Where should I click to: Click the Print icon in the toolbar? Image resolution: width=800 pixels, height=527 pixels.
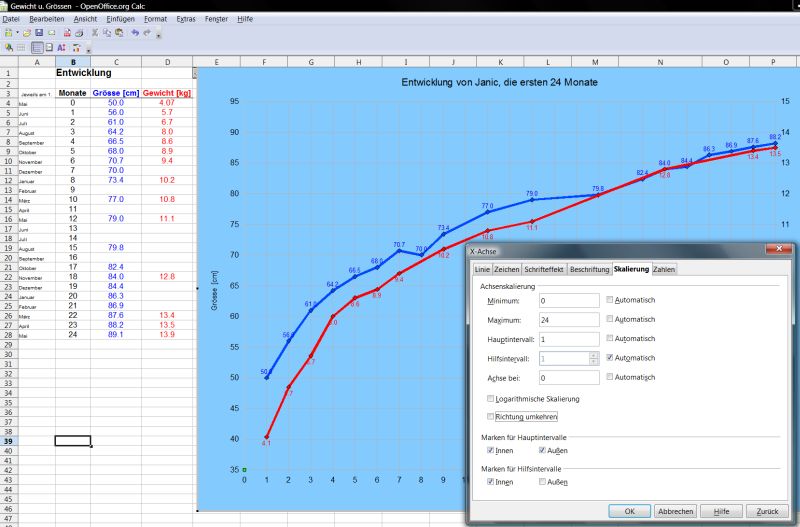(x=79, y=33)
